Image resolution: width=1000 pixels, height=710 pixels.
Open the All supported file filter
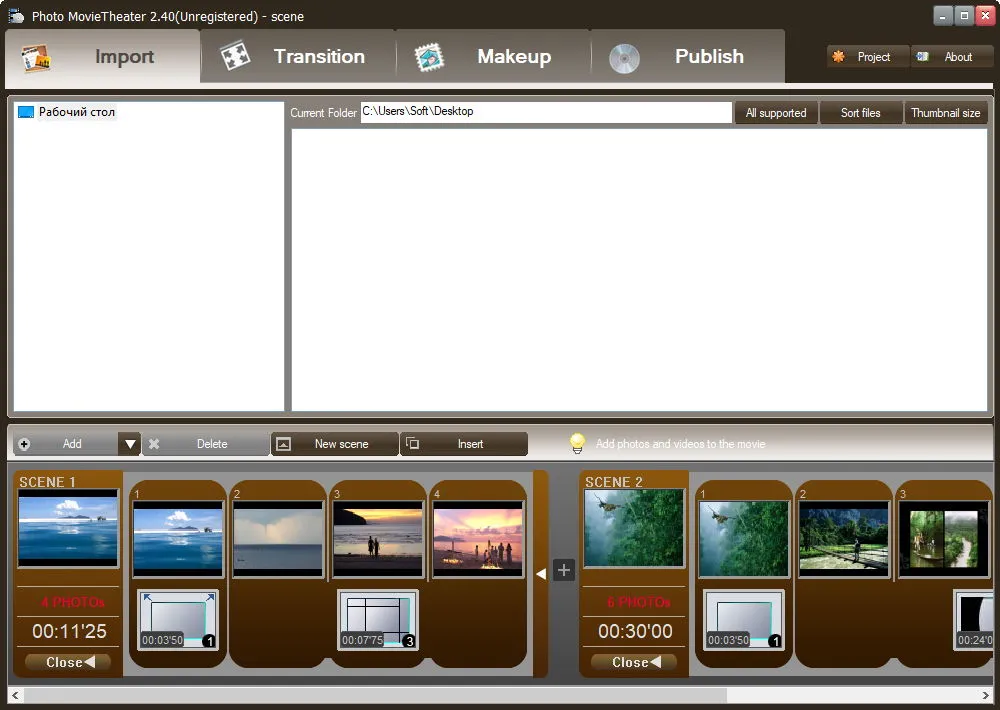[776, 113]
